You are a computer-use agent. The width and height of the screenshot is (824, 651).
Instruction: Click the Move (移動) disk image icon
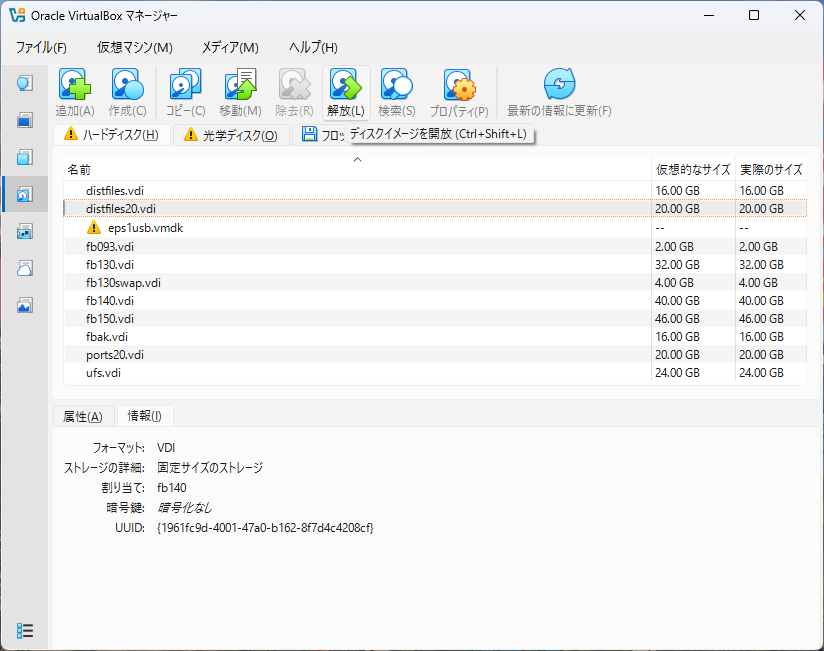click(240, 84)
